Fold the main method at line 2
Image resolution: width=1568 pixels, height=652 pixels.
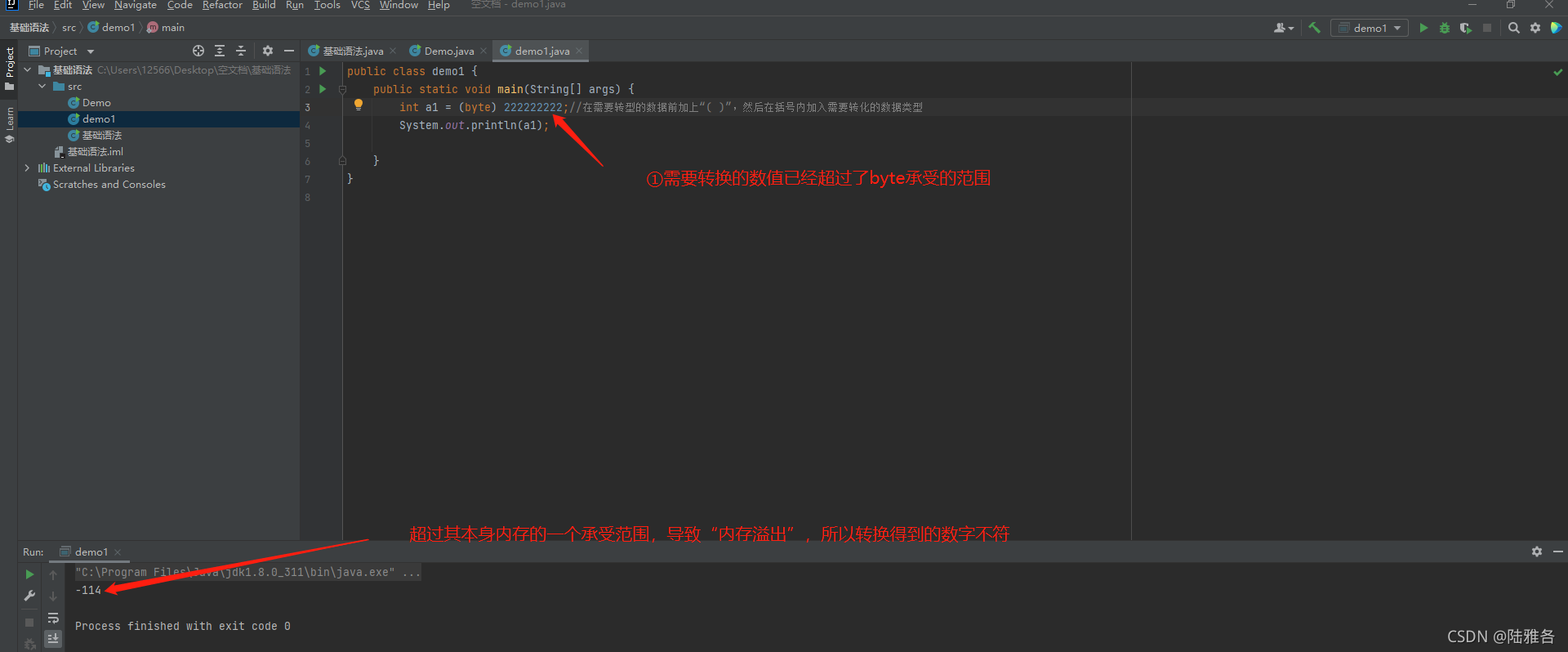coord(342,89)
